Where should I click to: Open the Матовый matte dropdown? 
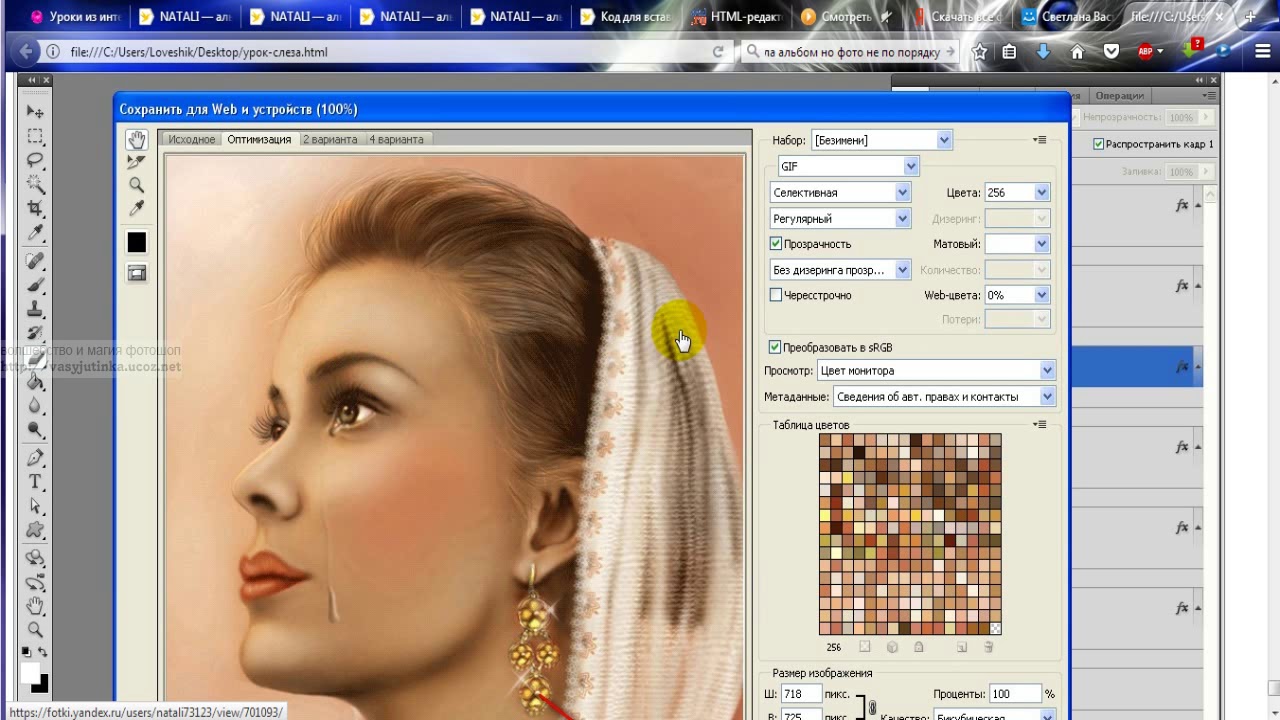(1017, 244)
